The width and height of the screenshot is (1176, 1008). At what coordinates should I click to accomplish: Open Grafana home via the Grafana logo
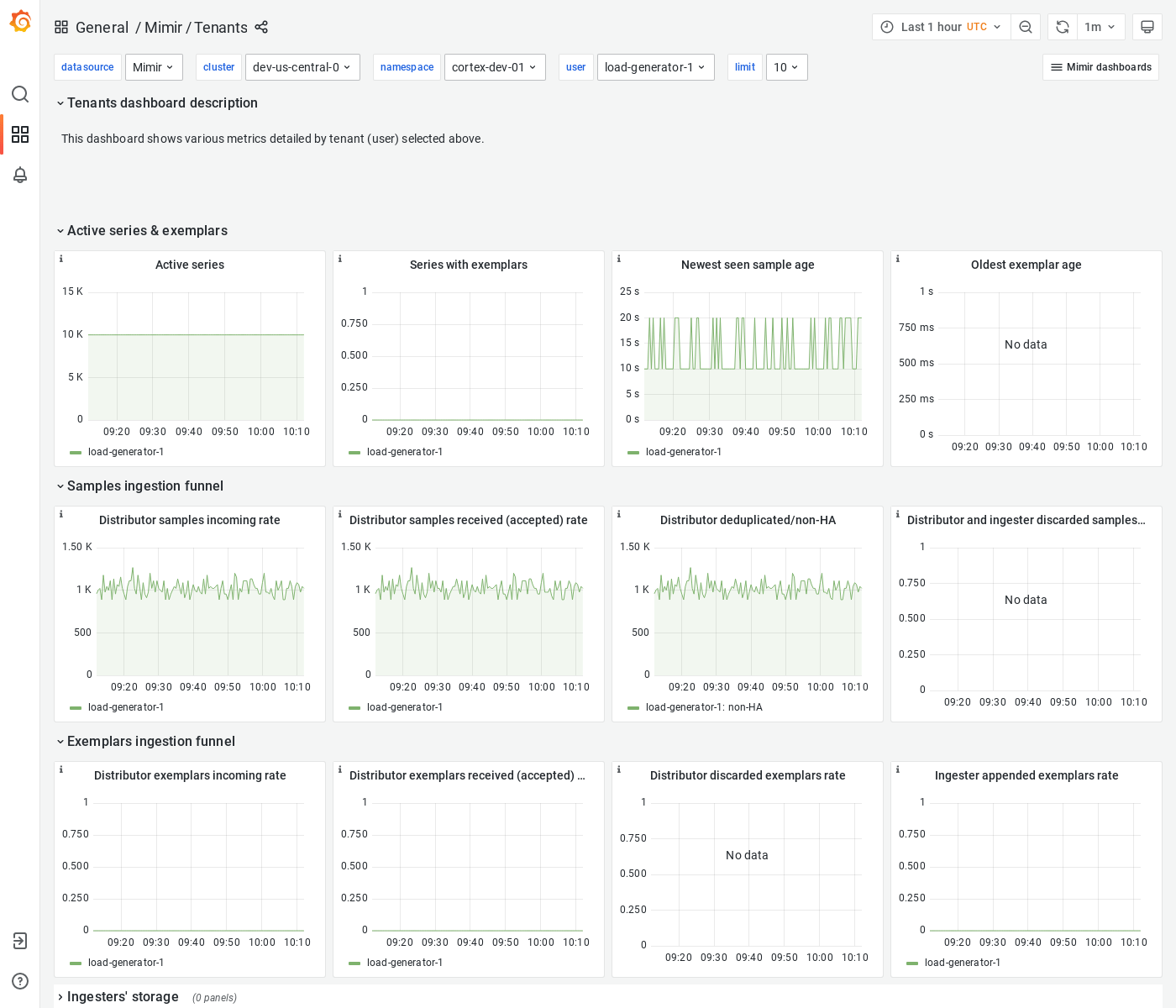20,22
